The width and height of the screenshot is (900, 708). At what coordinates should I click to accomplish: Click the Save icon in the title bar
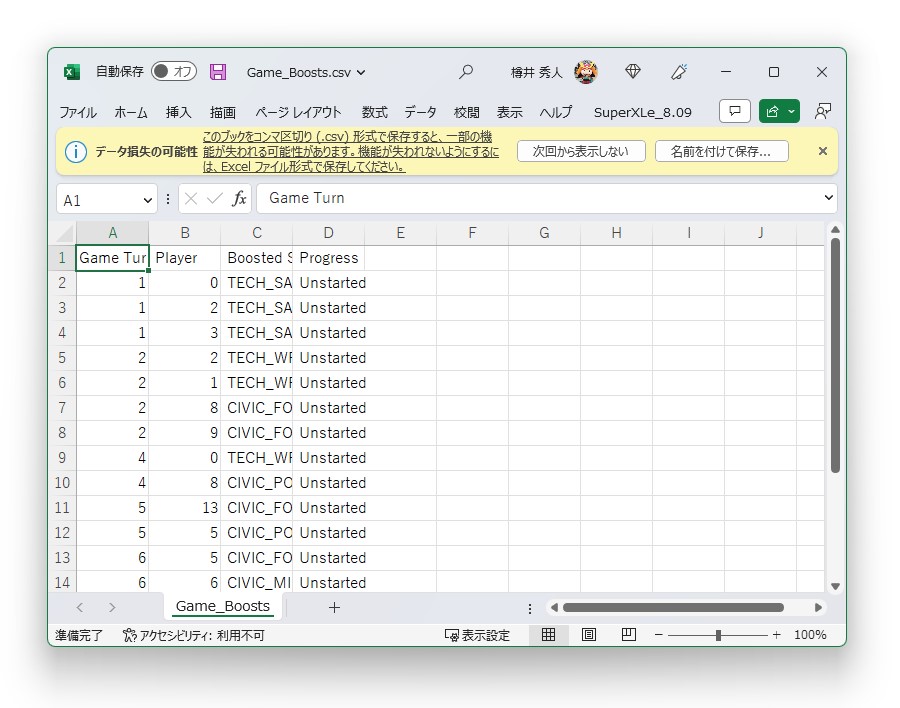[x=218, y=71]
